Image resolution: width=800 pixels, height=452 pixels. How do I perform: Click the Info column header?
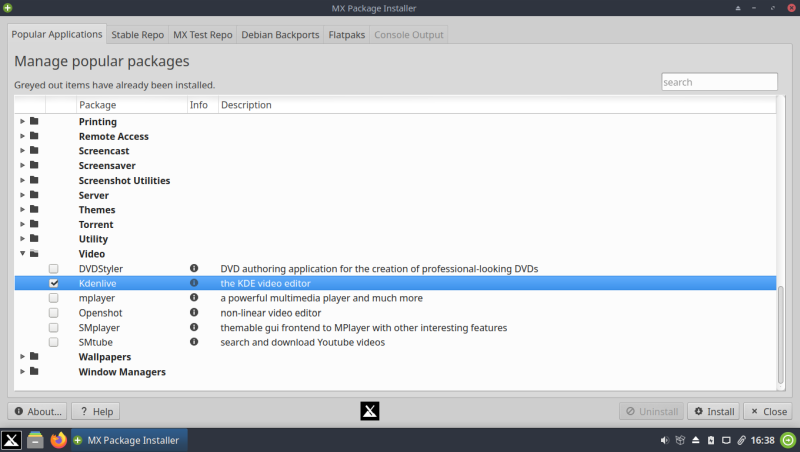click(203, 105)
